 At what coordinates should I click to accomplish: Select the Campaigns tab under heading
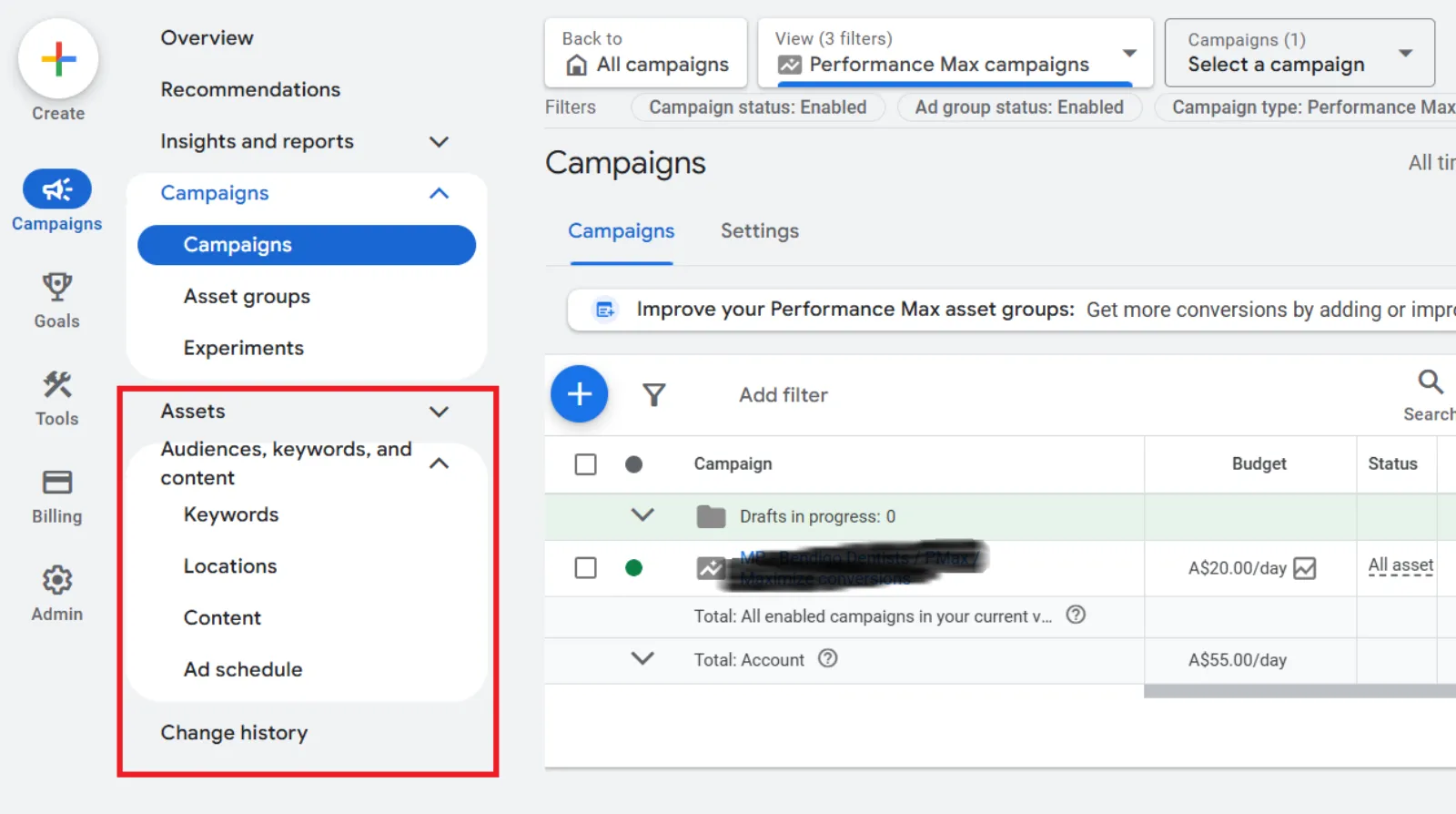(x=622, y=231)
